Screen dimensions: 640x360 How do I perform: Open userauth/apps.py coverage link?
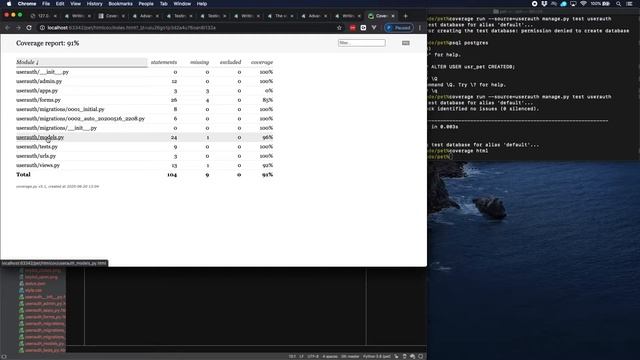pyautogui.click(x=37, y=91)
